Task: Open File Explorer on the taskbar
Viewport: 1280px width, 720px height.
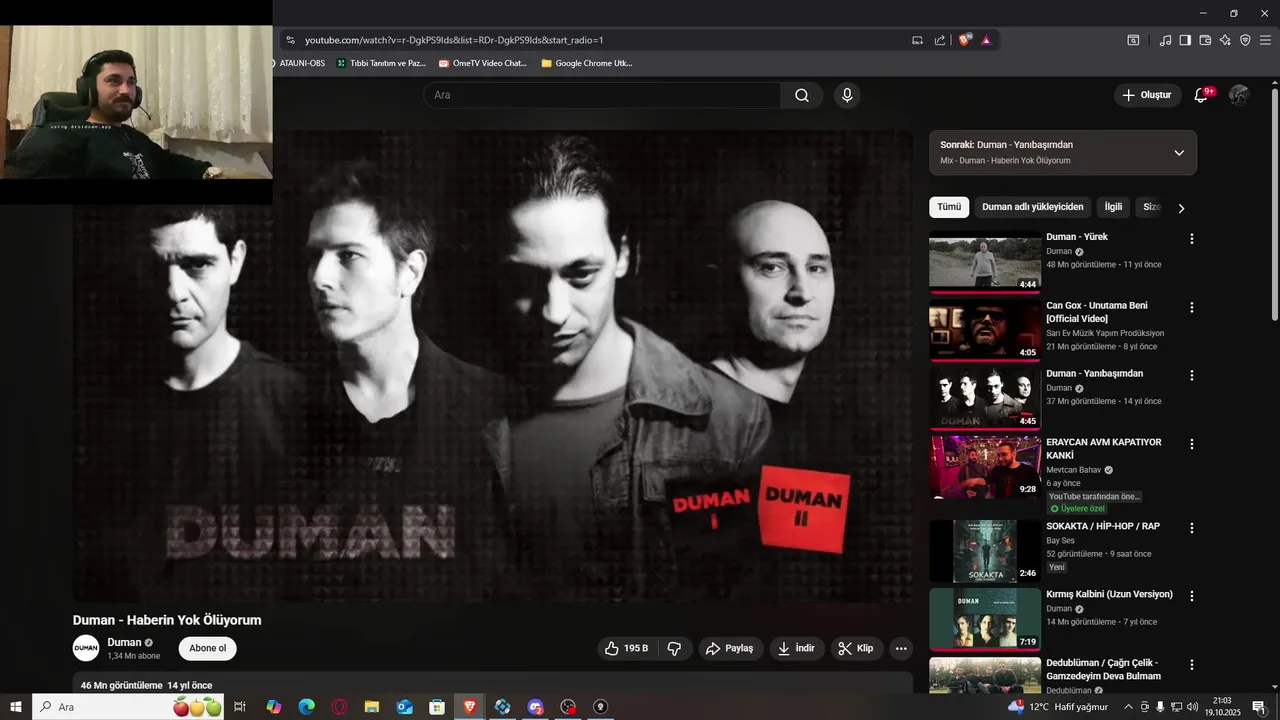Action: [372, 707]
